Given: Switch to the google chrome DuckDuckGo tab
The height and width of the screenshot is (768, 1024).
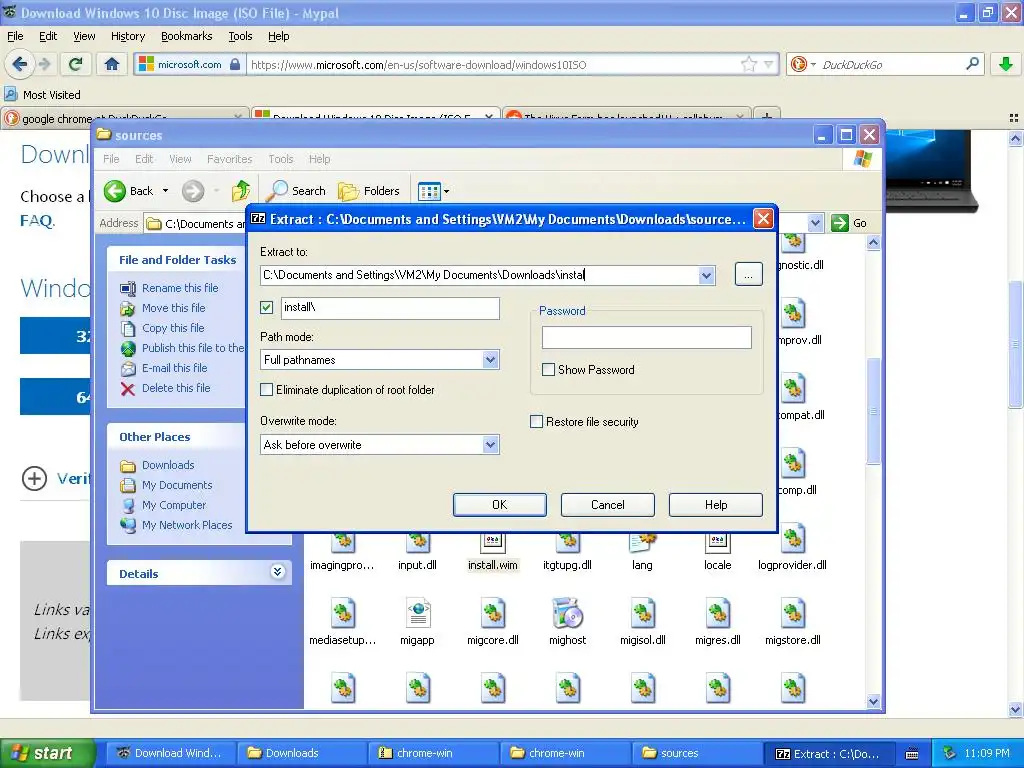Looking at the screenshot, I should 124,116.
